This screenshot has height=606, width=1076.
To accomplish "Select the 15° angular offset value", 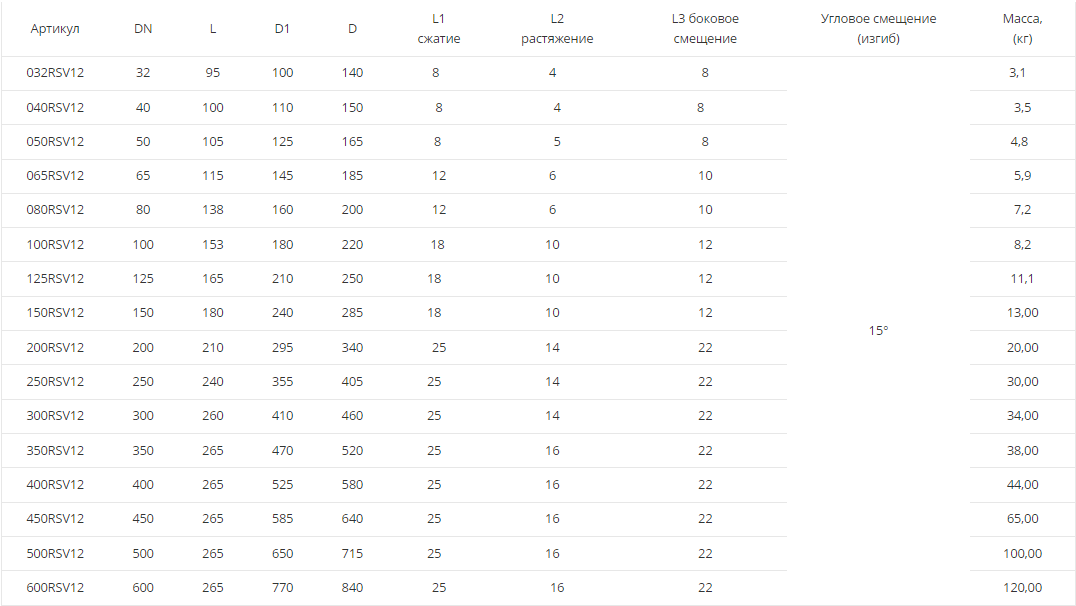I will [878, 331].
